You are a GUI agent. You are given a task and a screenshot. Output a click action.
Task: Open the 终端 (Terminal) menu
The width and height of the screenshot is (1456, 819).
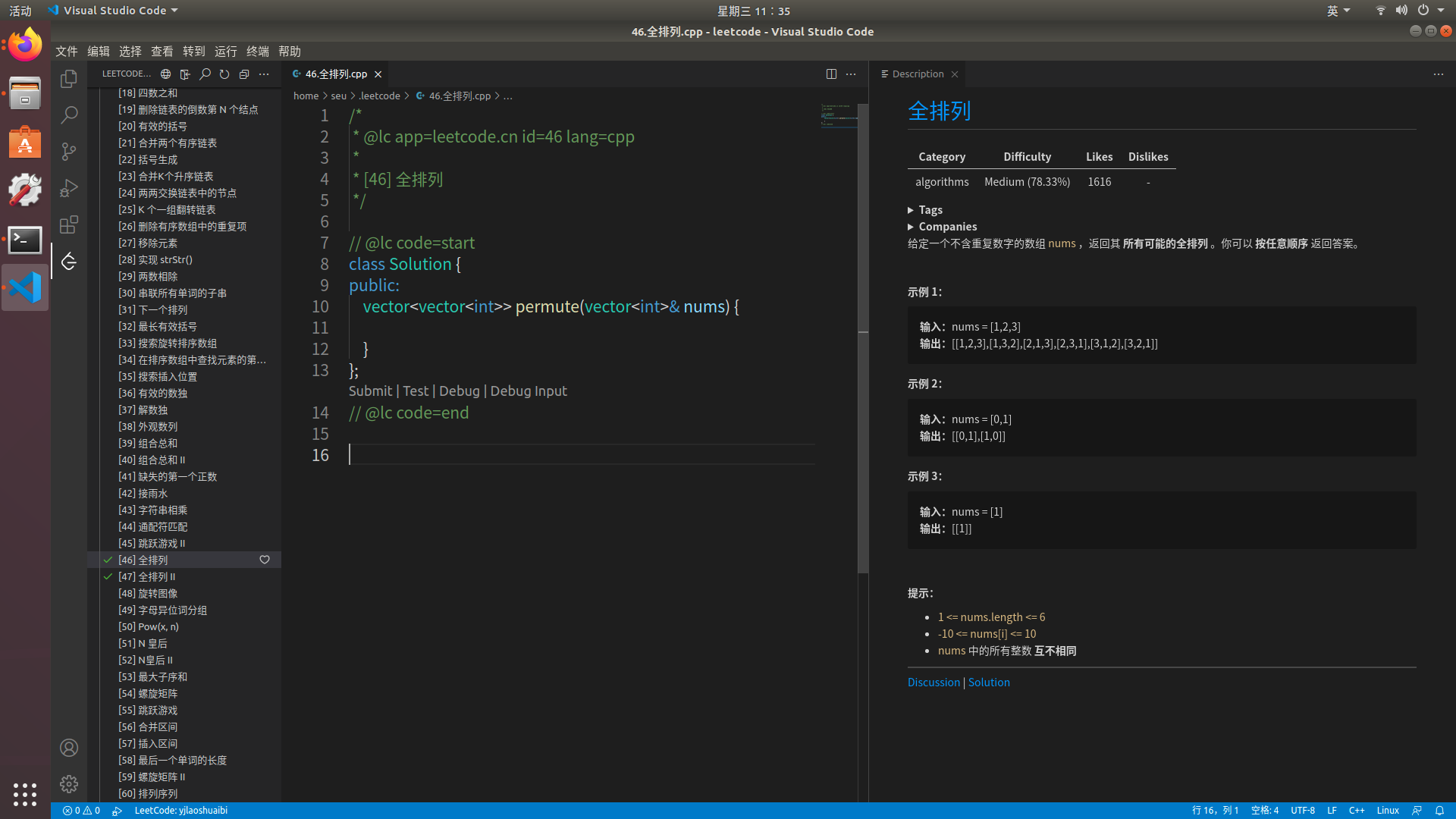[257, 52]
